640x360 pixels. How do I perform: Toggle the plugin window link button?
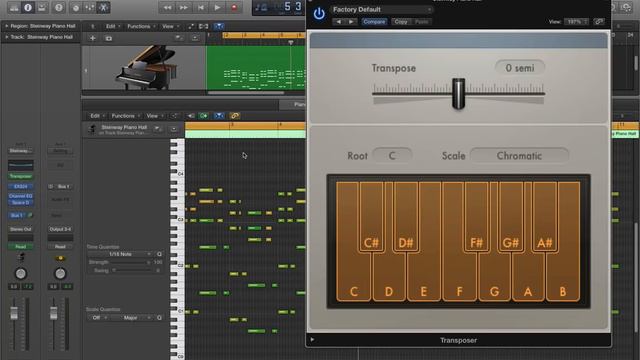[599, 22]
